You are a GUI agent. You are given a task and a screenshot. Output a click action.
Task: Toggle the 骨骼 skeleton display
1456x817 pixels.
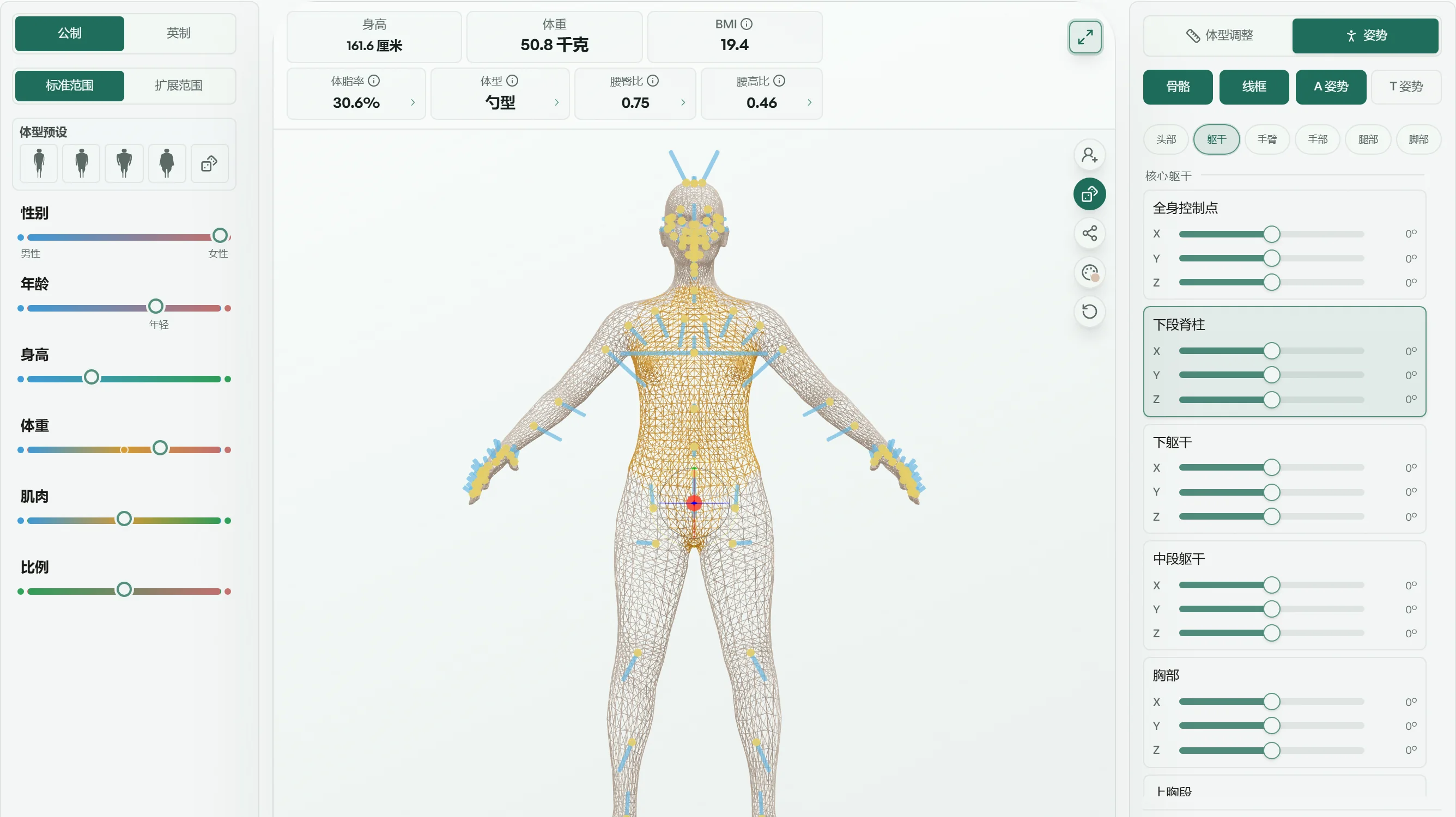tap(1178, 87)
